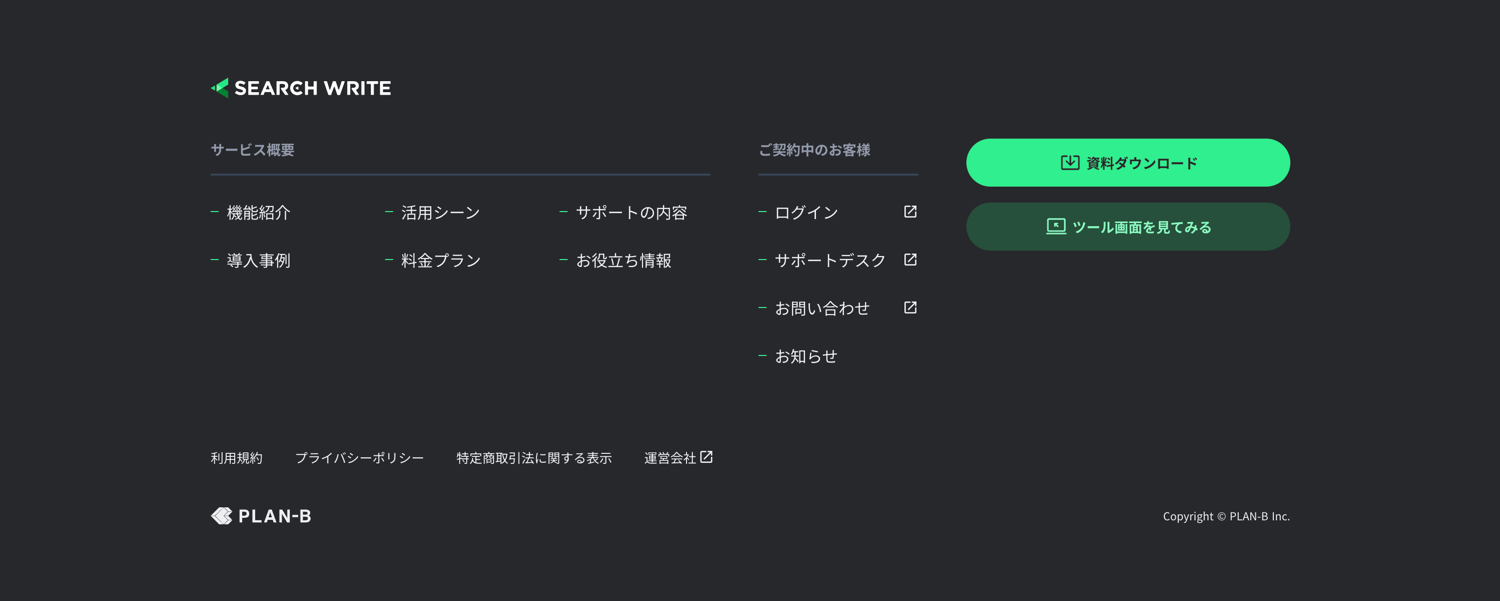Go to 活用シーン page
The height and width of the screenshot is (601, 1500).
point(440,212)
